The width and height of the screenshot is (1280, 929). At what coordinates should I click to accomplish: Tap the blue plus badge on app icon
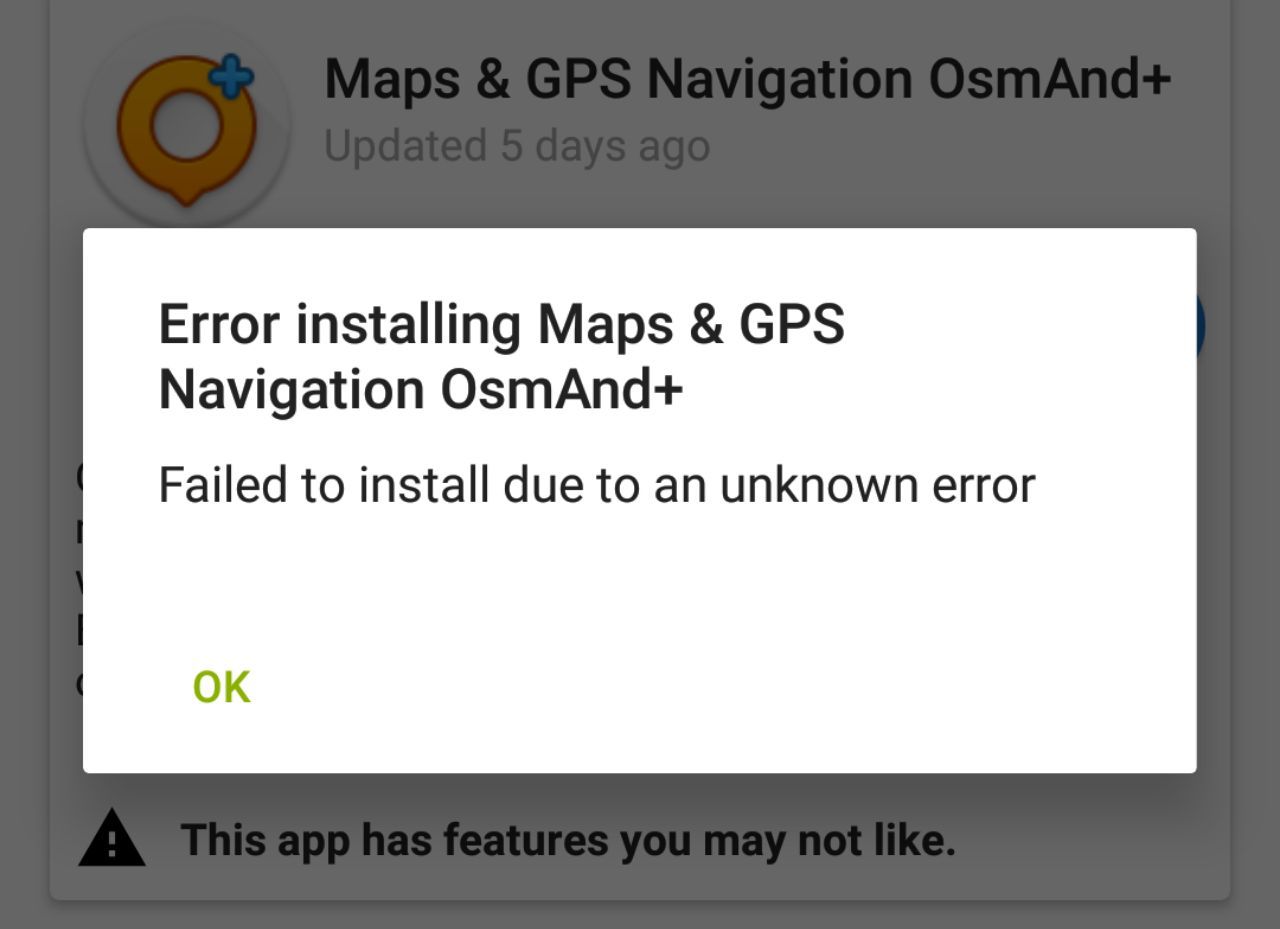[x=231, y=78]
